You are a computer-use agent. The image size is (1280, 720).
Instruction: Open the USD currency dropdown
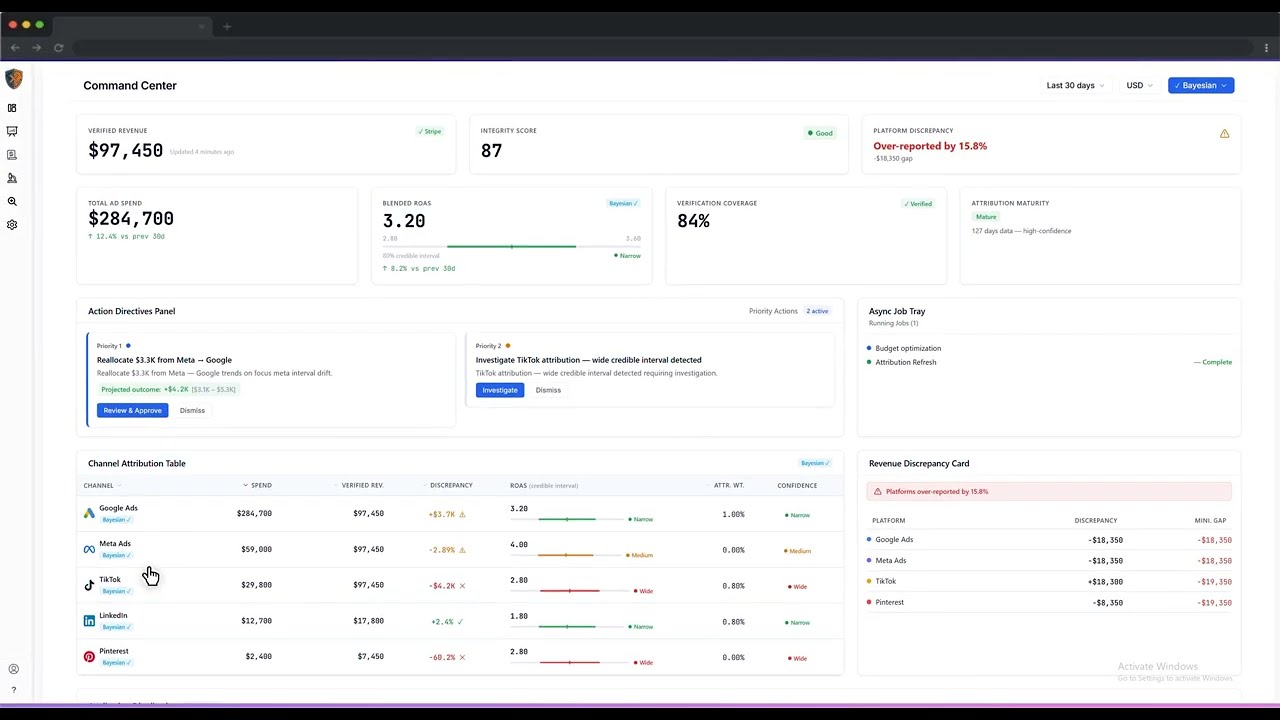click(x=1139, y=86)
